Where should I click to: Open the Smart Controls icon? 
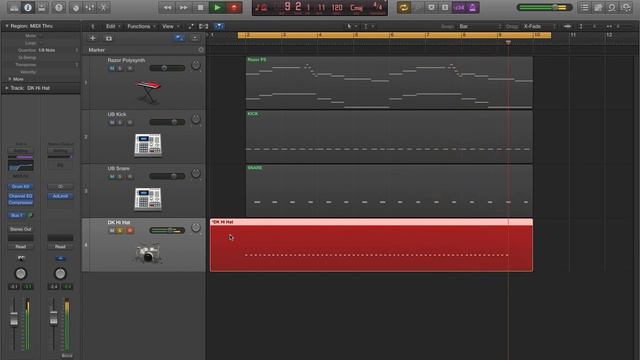tap(76, 7)
